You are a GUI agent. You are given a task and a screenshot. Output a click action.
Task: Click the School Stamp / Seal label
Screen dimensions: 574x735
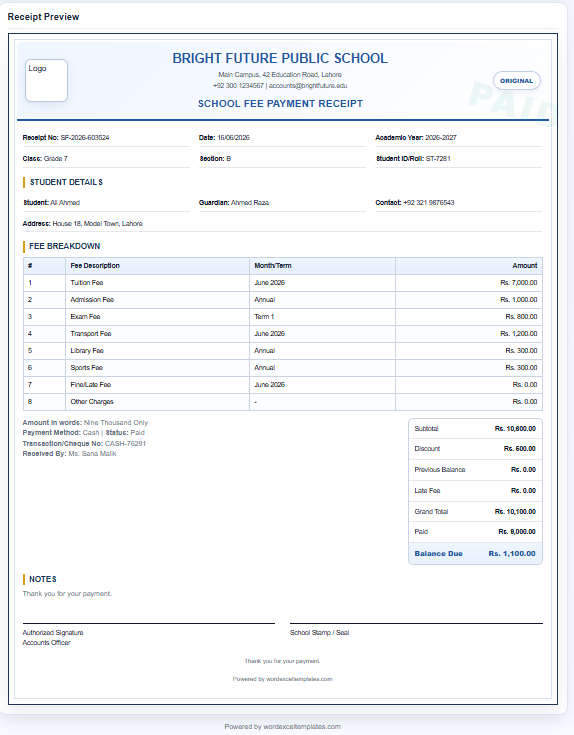[x=320, y=632]
